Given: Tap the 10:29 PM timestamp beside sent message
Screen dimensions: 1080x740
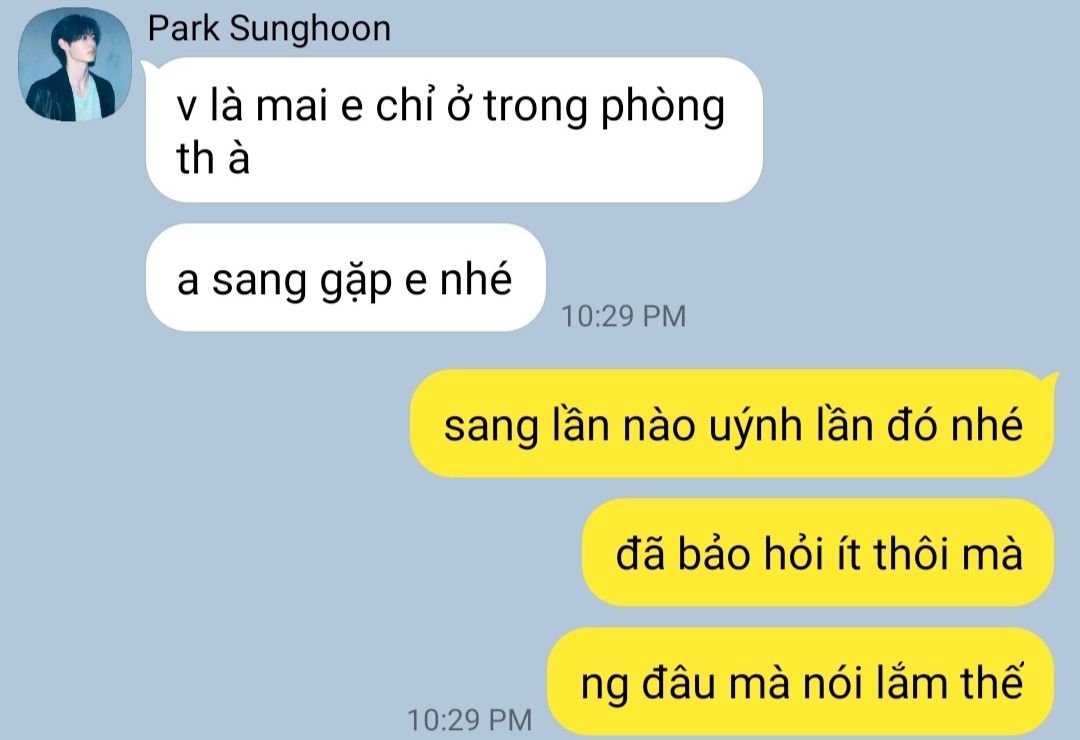Looking at the screenshot, I should [470, 720].
